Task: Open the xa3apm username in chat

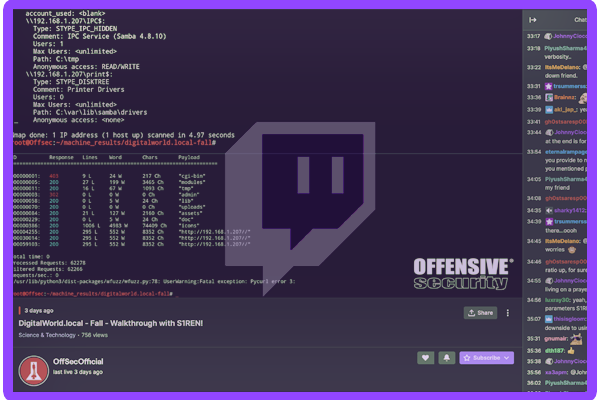Action: 556,372
